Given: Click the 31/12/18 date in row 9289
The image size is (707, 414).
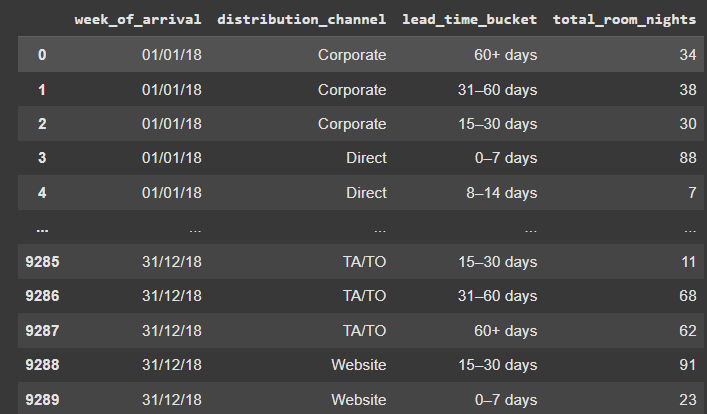Looking at the screenshot, I should [x=172, y=400].
